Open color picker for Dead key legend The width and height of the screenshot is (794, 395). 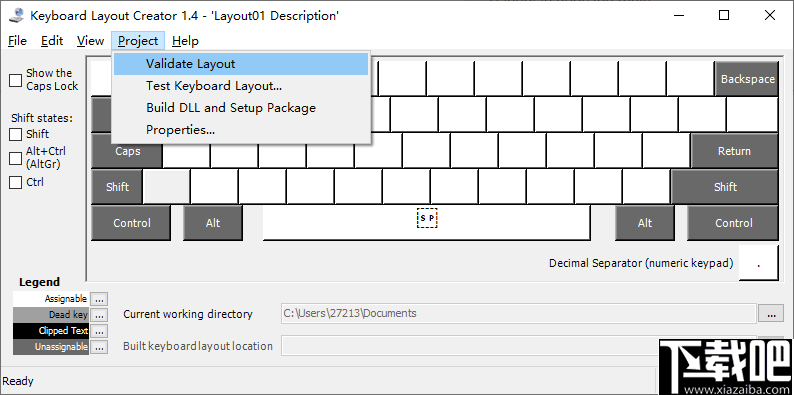click(99, 315)
